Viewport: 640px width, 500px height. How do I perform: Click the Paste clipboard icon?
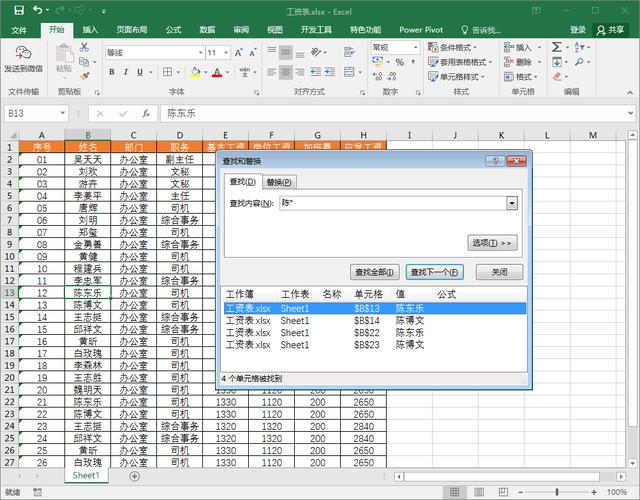(64, 53)
